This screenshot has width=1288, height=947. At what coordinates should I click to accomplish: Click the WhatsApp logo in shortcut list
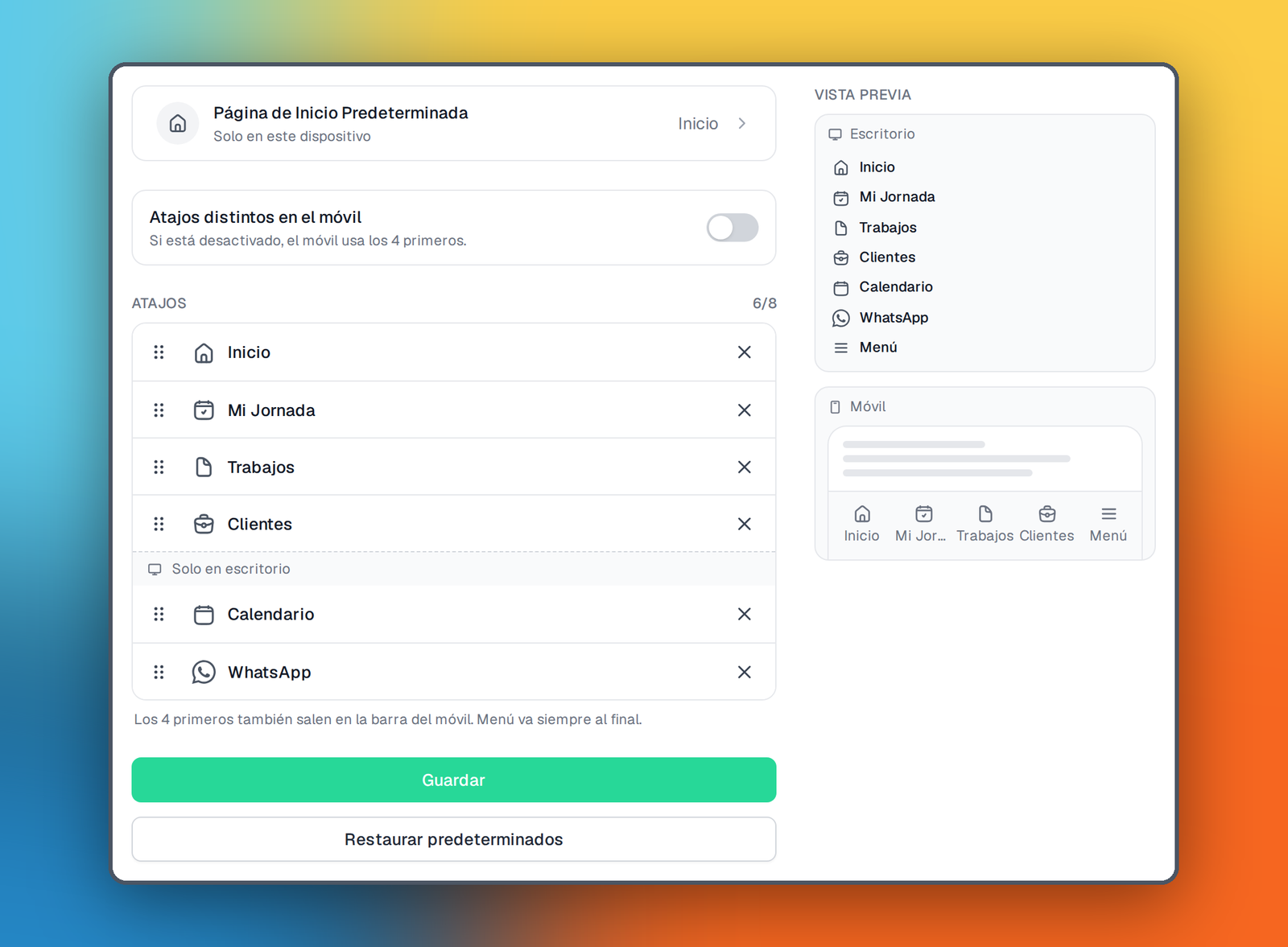(204, 673)
